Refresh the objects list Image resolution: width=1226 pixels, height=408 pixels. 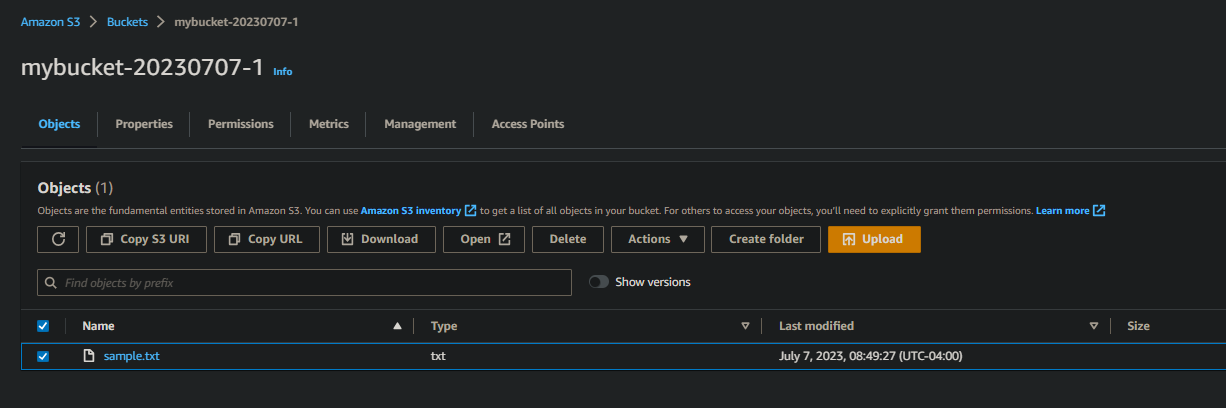(58, 239)
